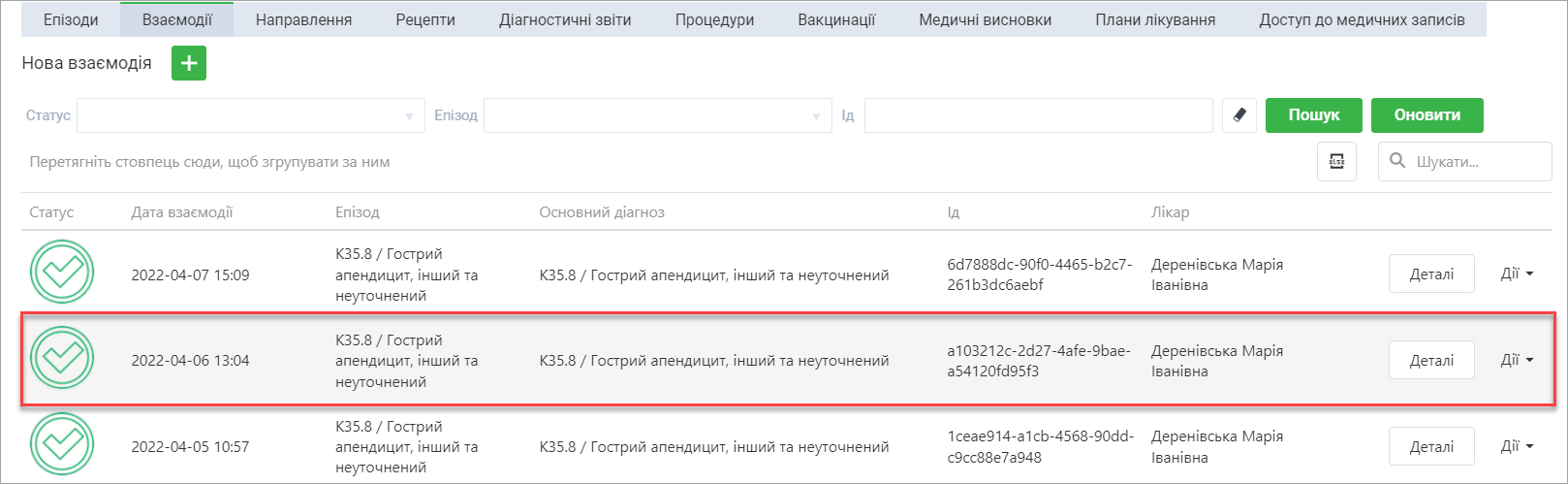
Task: Focus the Ід filter input field
Action: click(1039, 115)
